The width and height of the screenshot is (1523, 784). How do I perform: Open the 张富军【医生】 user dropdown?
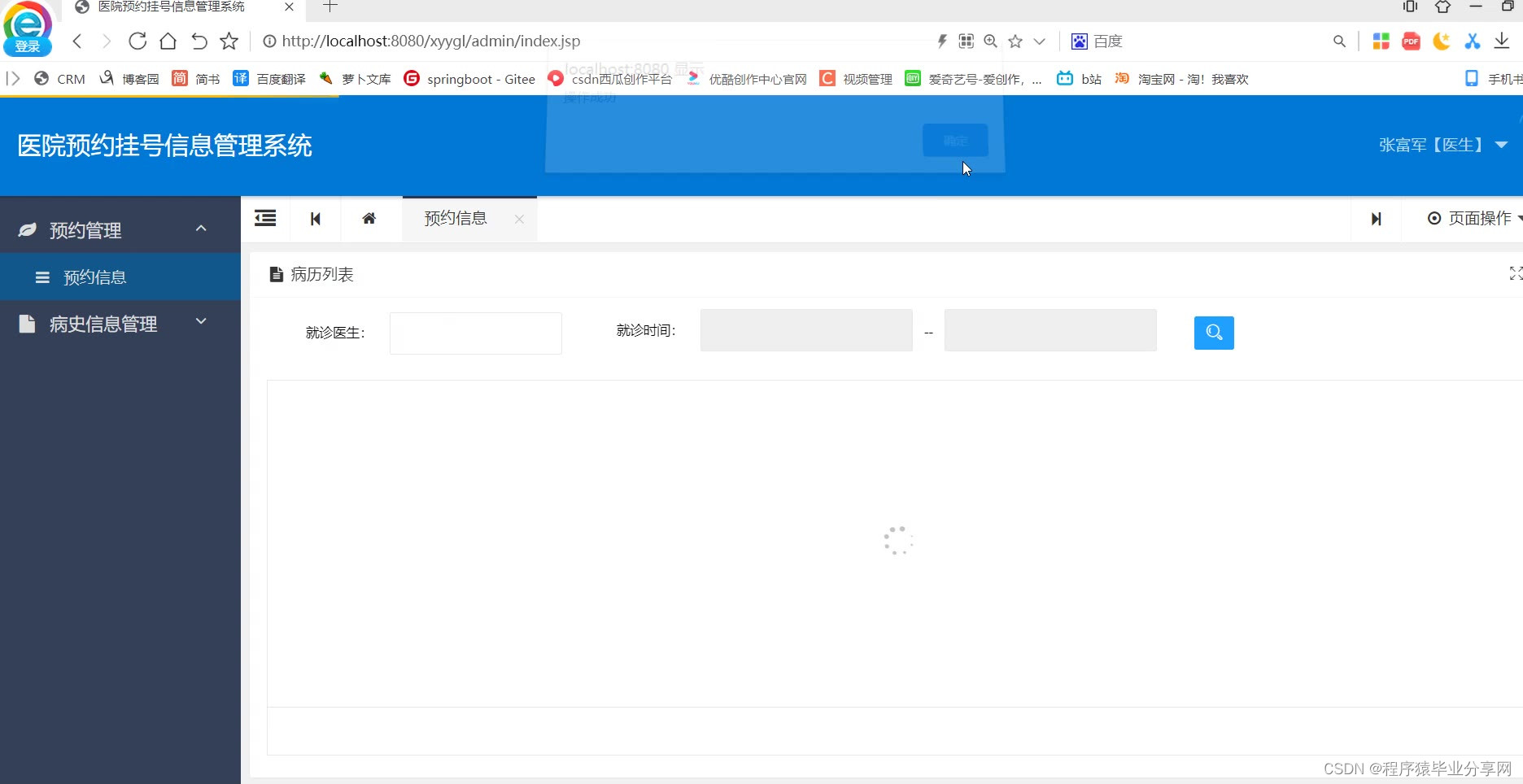pyautogui.click(x=1442, y=145)
